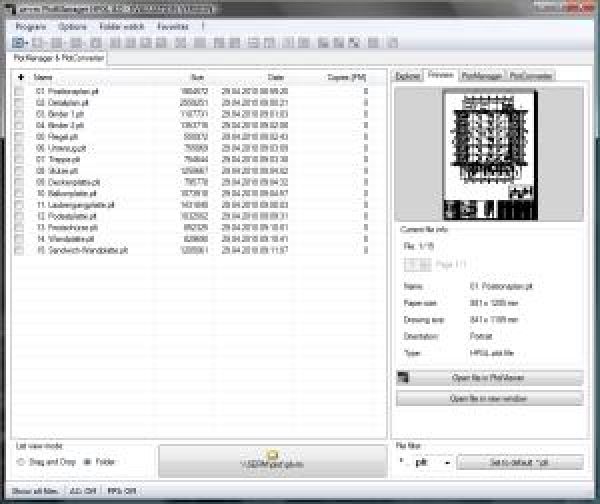
Task: Click the large folder path button
Action: 273,461
